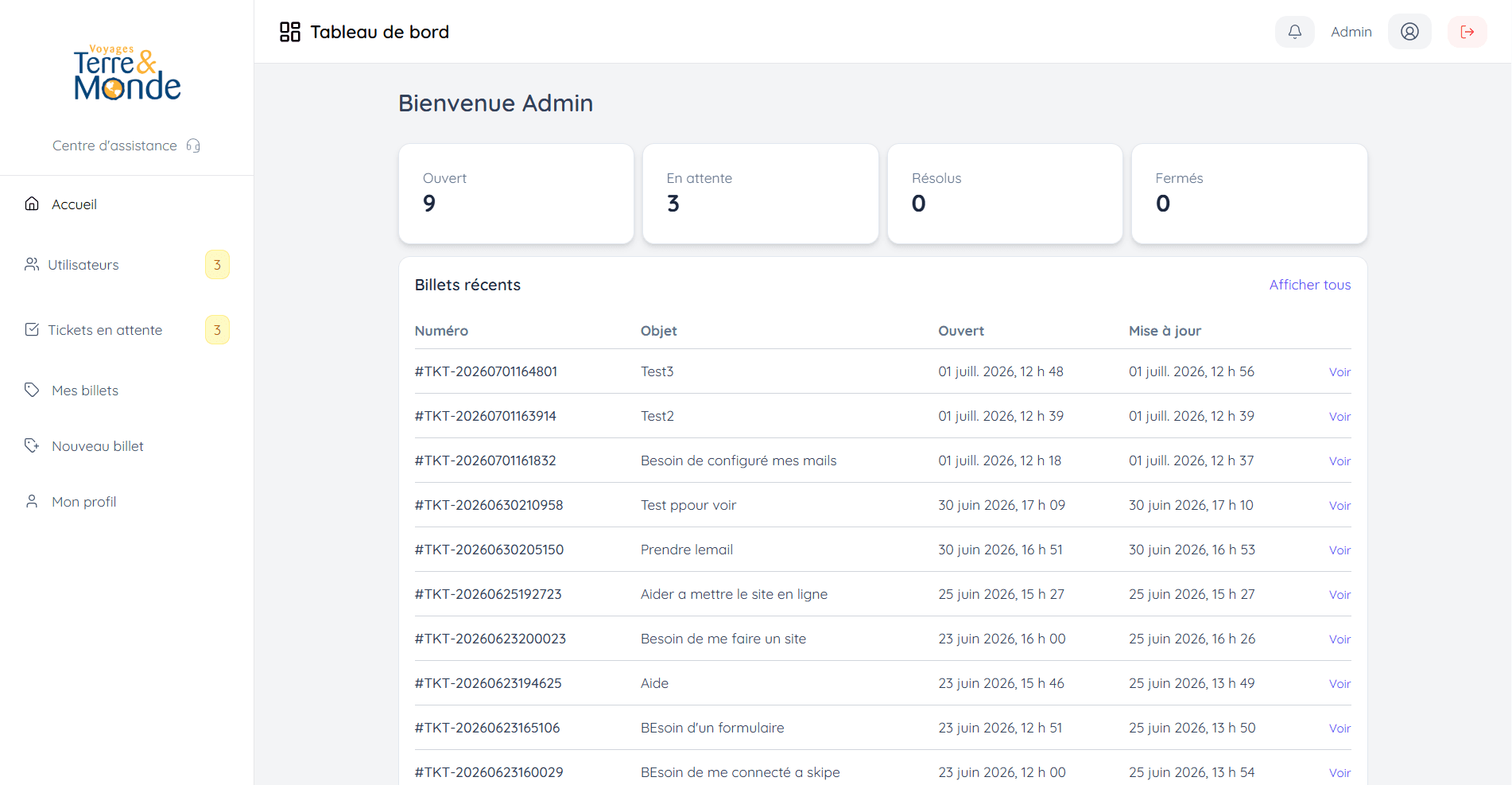The width and height of the screenshot is (1512, 785).
Task: Go to Nouveau billet menu entry
Action: 97,446
